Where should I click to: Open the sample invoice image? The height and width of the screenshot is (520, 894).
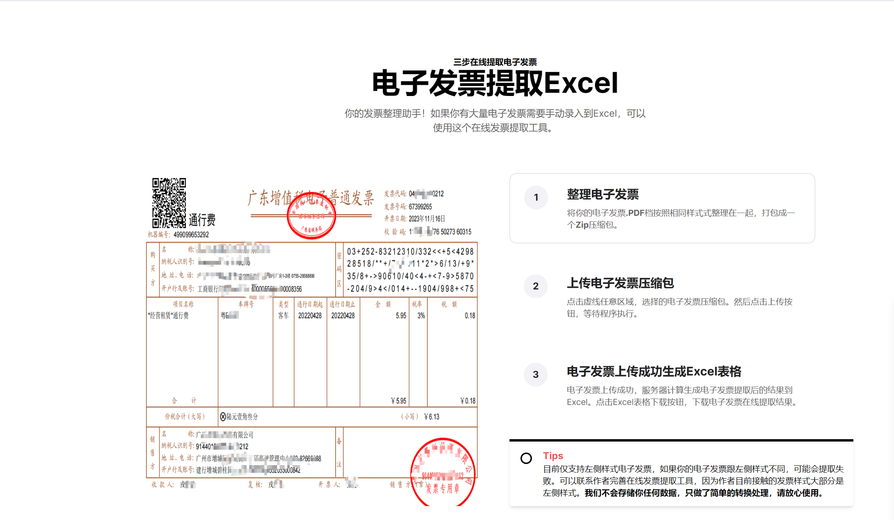point(312,342)
